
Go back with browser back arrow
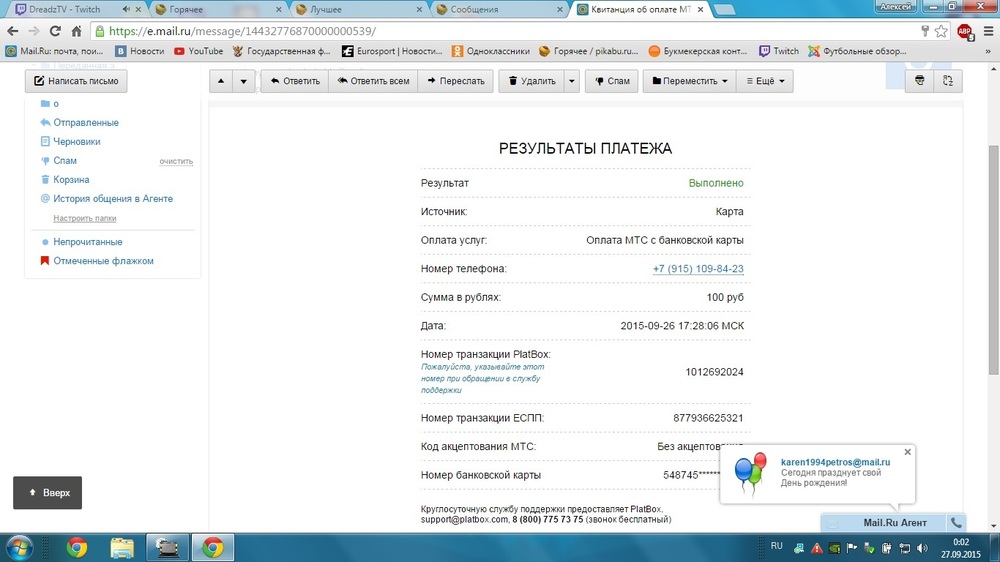(13, 31)
